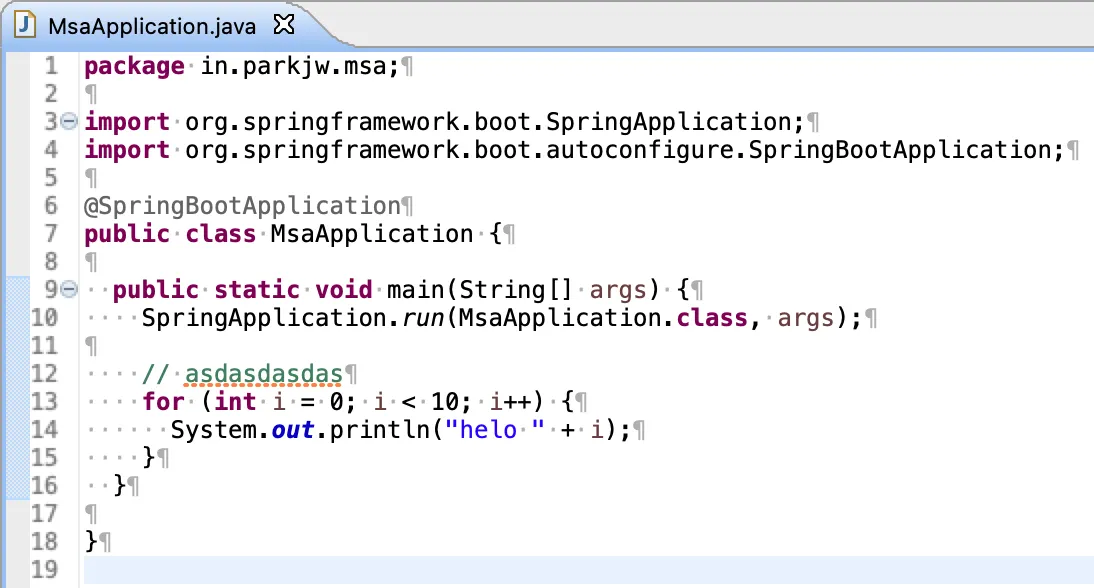Click the string literal "helo "
The width and height of the screenshot is (1094, 588).
pos(495,430)
